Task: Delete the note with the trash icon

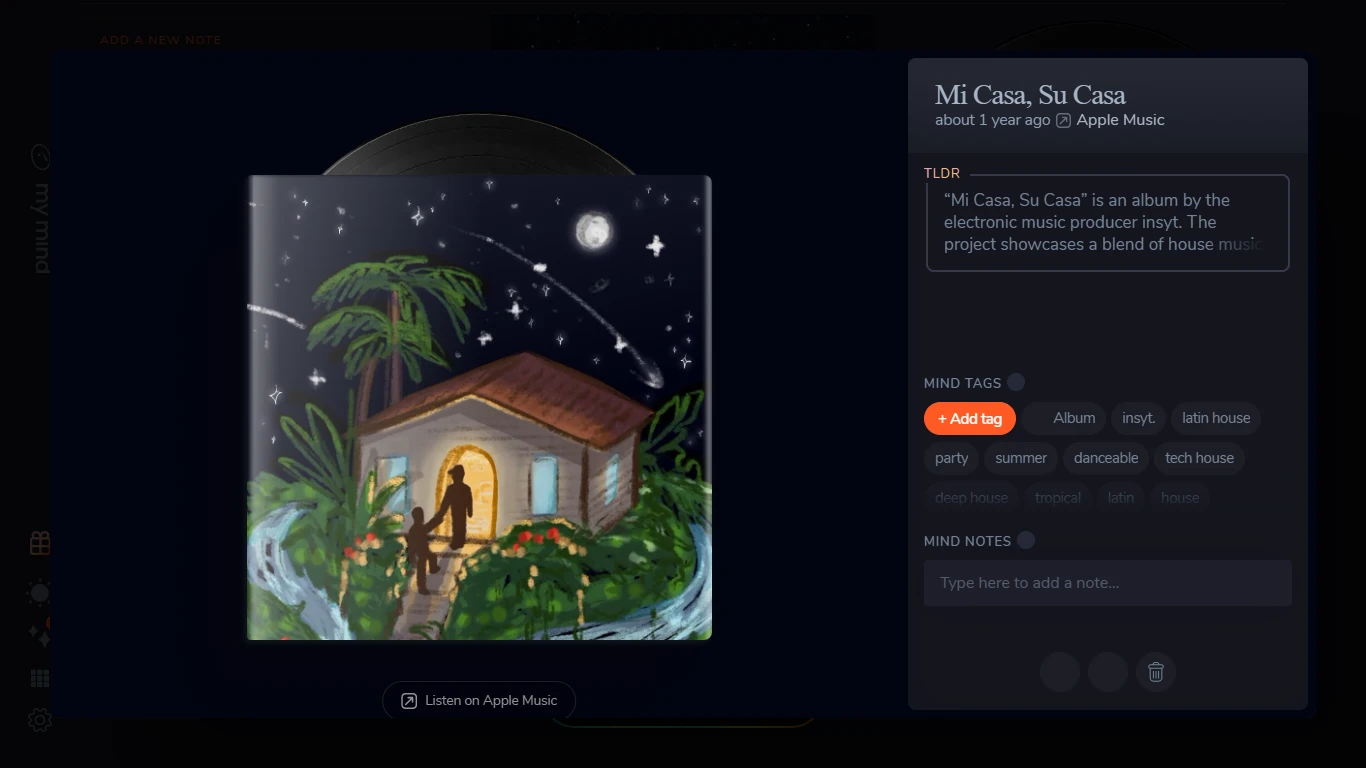Action: coord(1156,672)
